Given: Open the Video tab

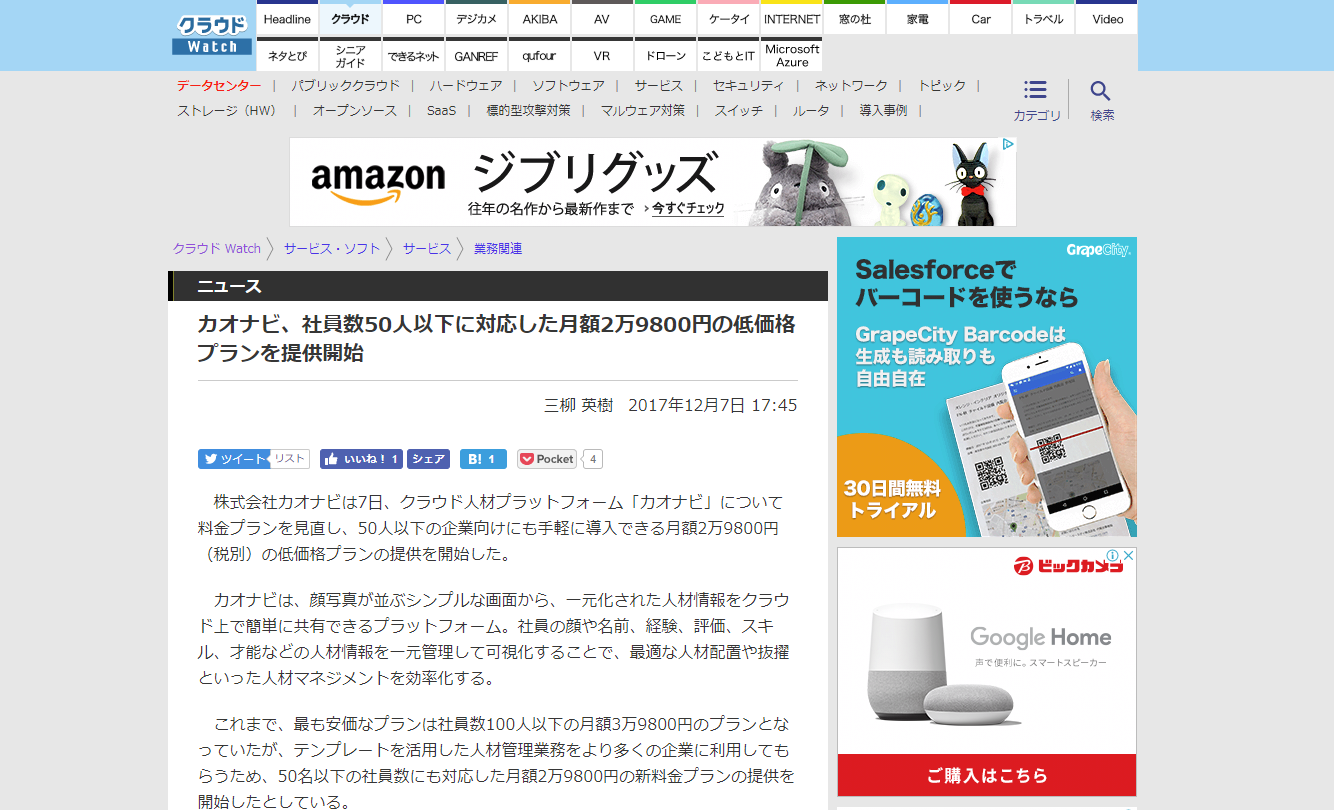Looking at the screenshot, I should [x=1107, y=19].
